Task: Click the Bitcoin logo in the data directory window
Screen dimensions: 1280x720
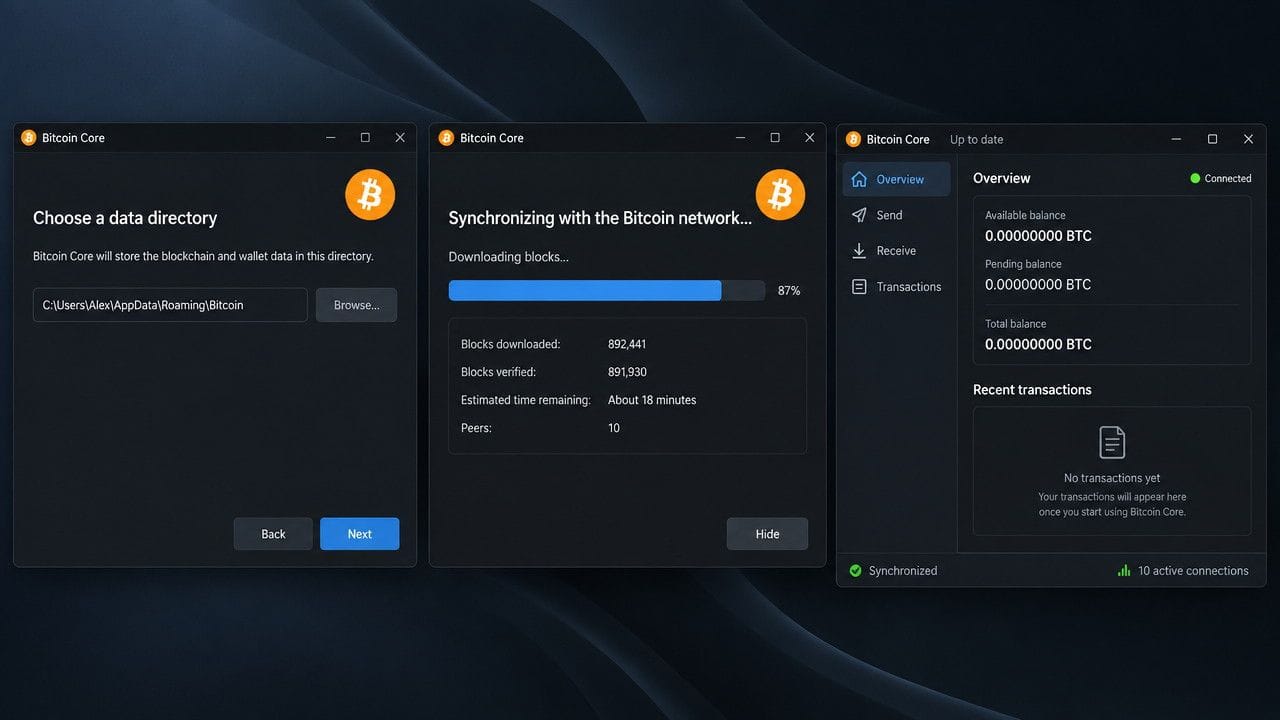Action: [x=370, y=194]
